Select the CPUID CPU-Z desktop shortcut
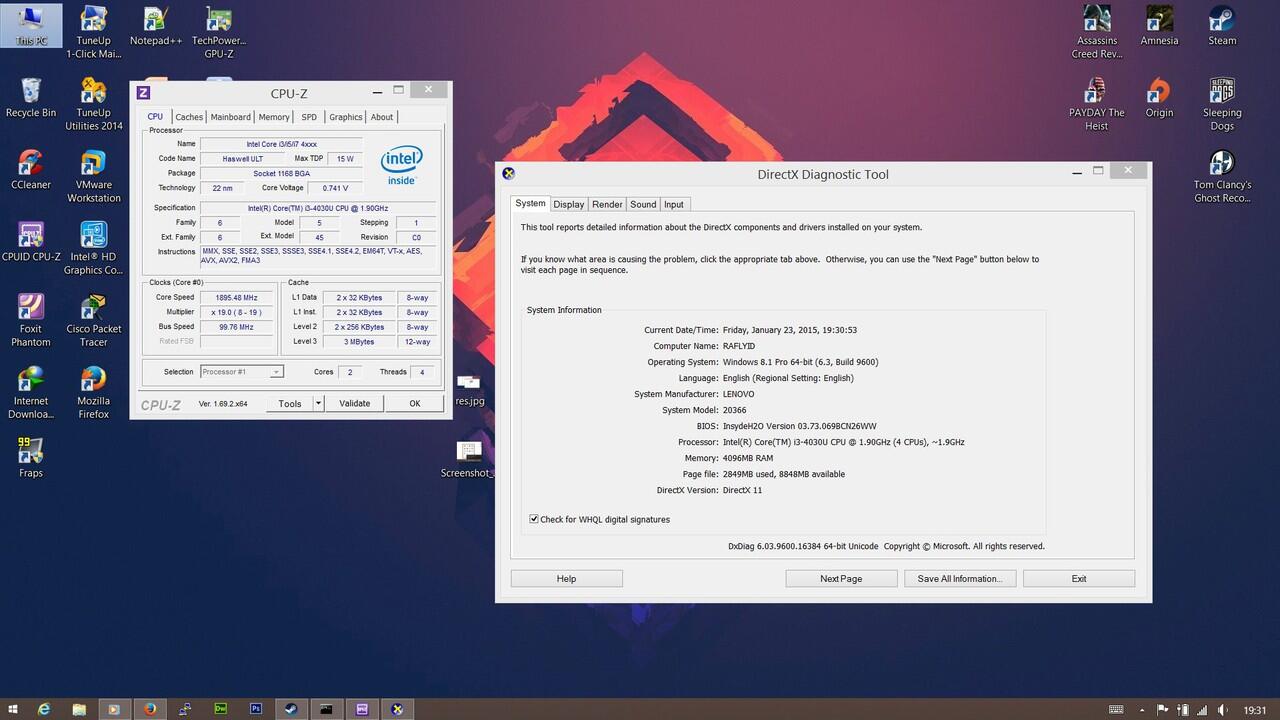 (x=31, y=242)
